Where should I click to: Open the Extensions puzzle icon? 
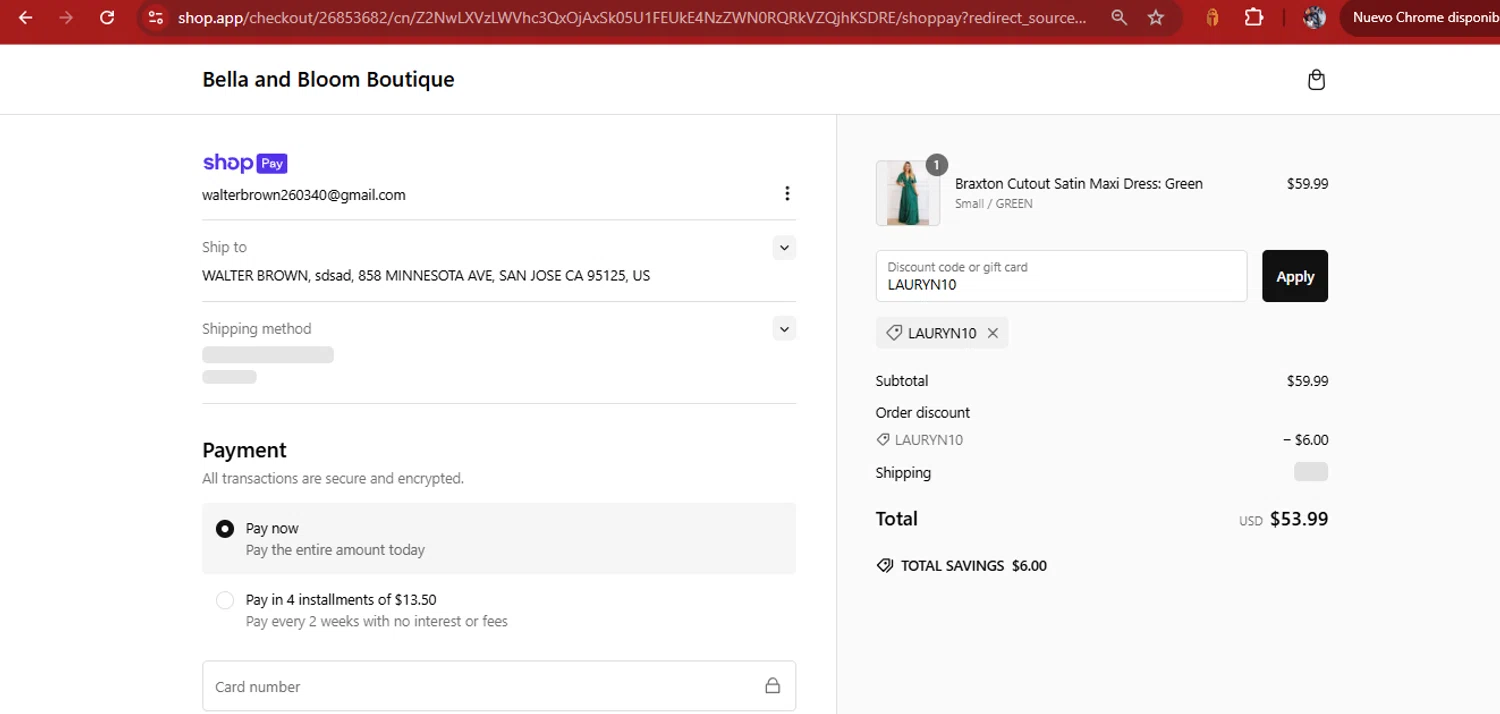1254,17
